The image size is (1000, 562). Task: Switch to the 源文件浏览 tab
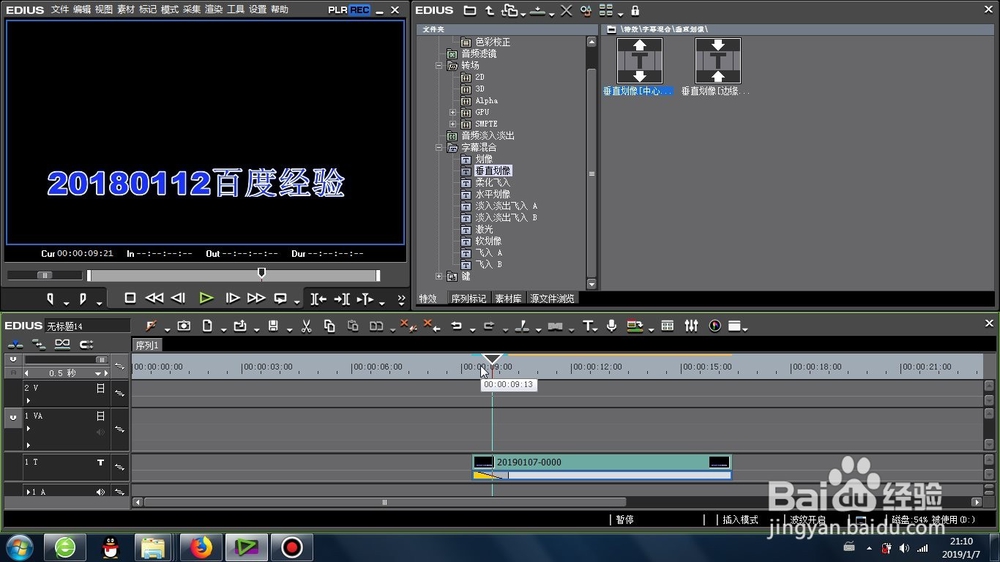[x=552, y=299]
